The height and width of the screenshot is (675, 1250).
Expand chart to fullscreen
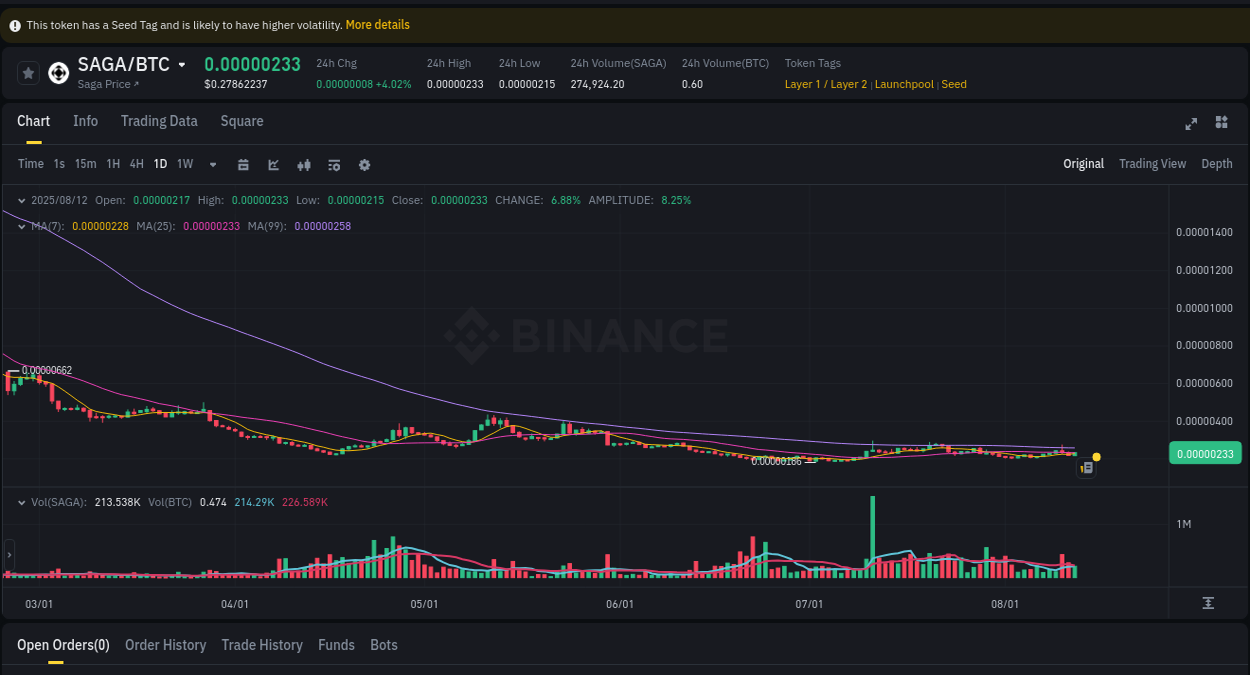point(1191,123)
